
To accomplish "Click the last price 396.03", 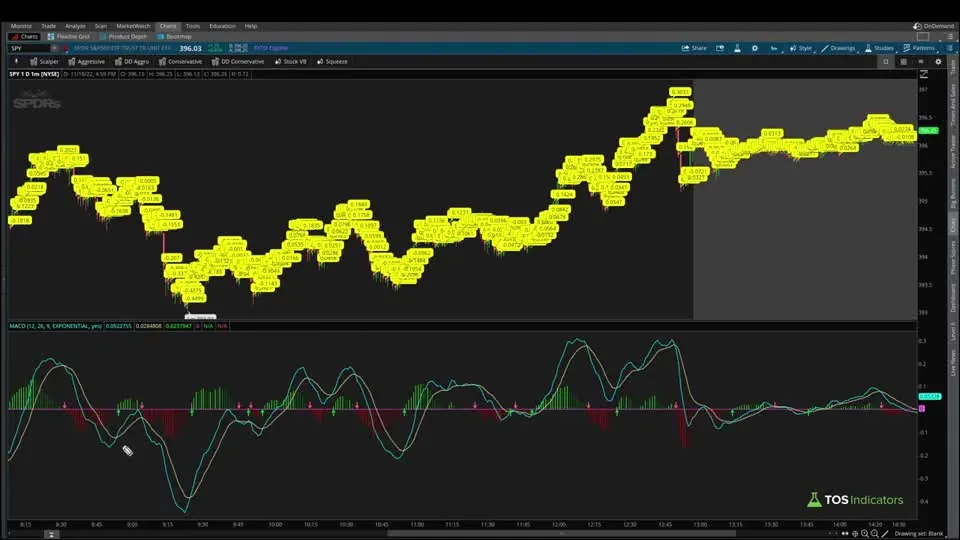I will tap(190, 48).
